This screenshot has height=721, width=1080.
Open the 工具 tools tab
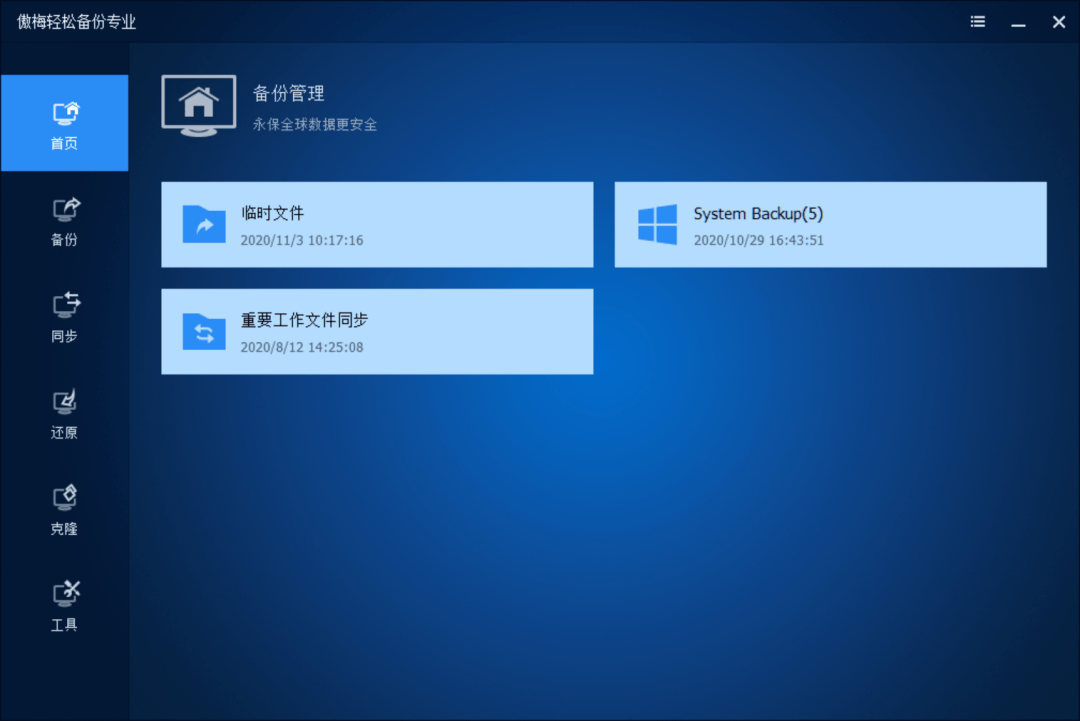[65, 607]
